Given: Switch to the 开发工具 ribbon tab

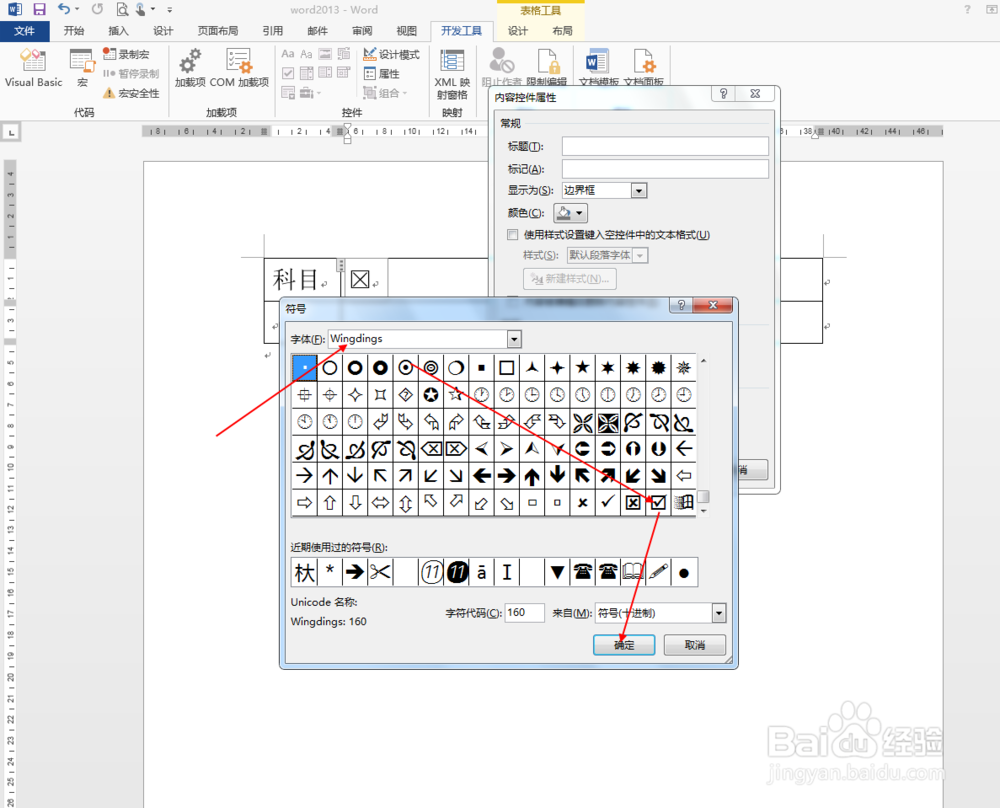Looking at the screenshot, I should (x=461, y=30).
